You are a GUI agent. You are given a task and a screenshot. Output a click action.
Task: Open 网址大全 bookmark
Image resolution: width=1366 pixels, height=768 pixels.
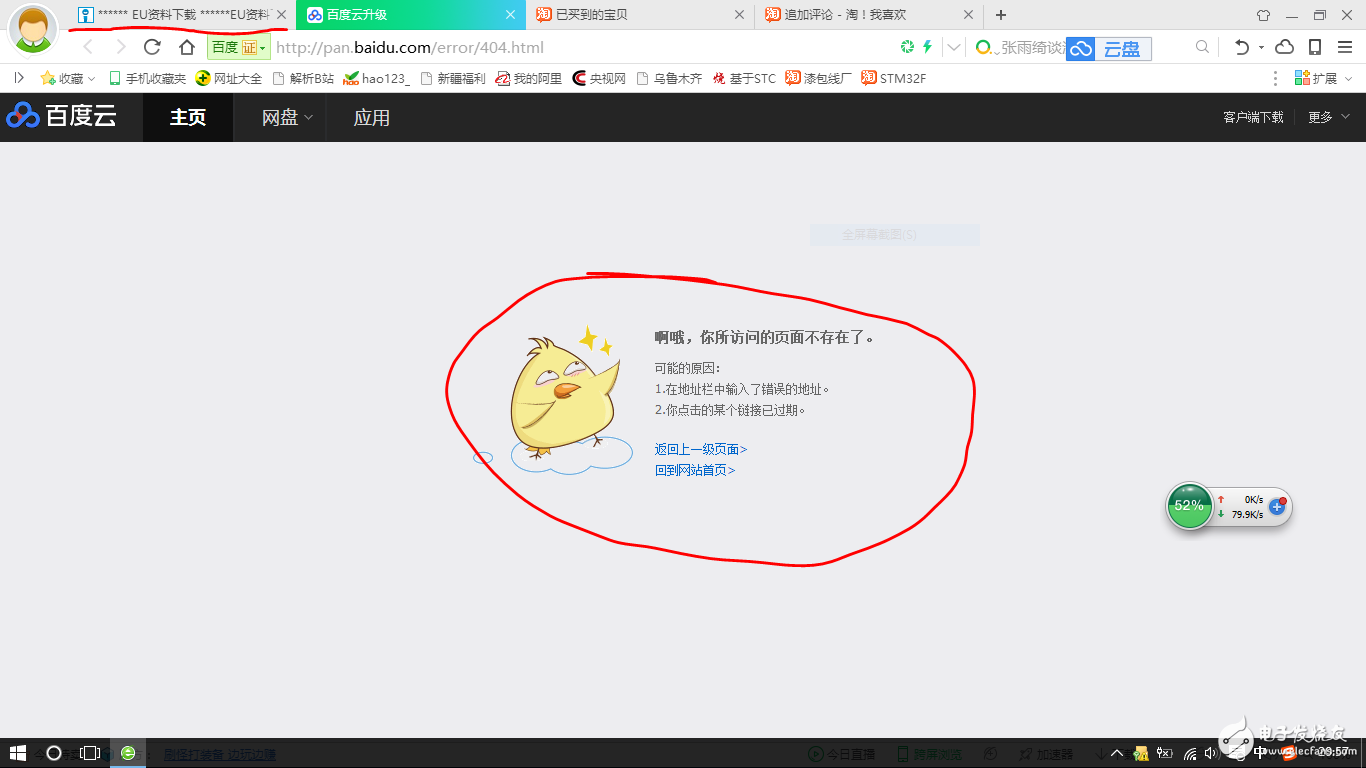229,78
